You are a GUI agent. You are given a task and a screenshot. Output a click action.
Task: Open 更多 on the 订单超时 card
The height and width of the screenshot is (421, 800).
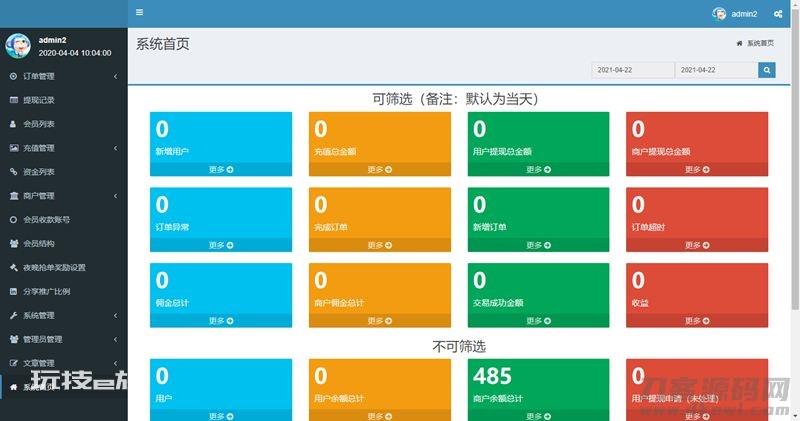pos(697,245)
